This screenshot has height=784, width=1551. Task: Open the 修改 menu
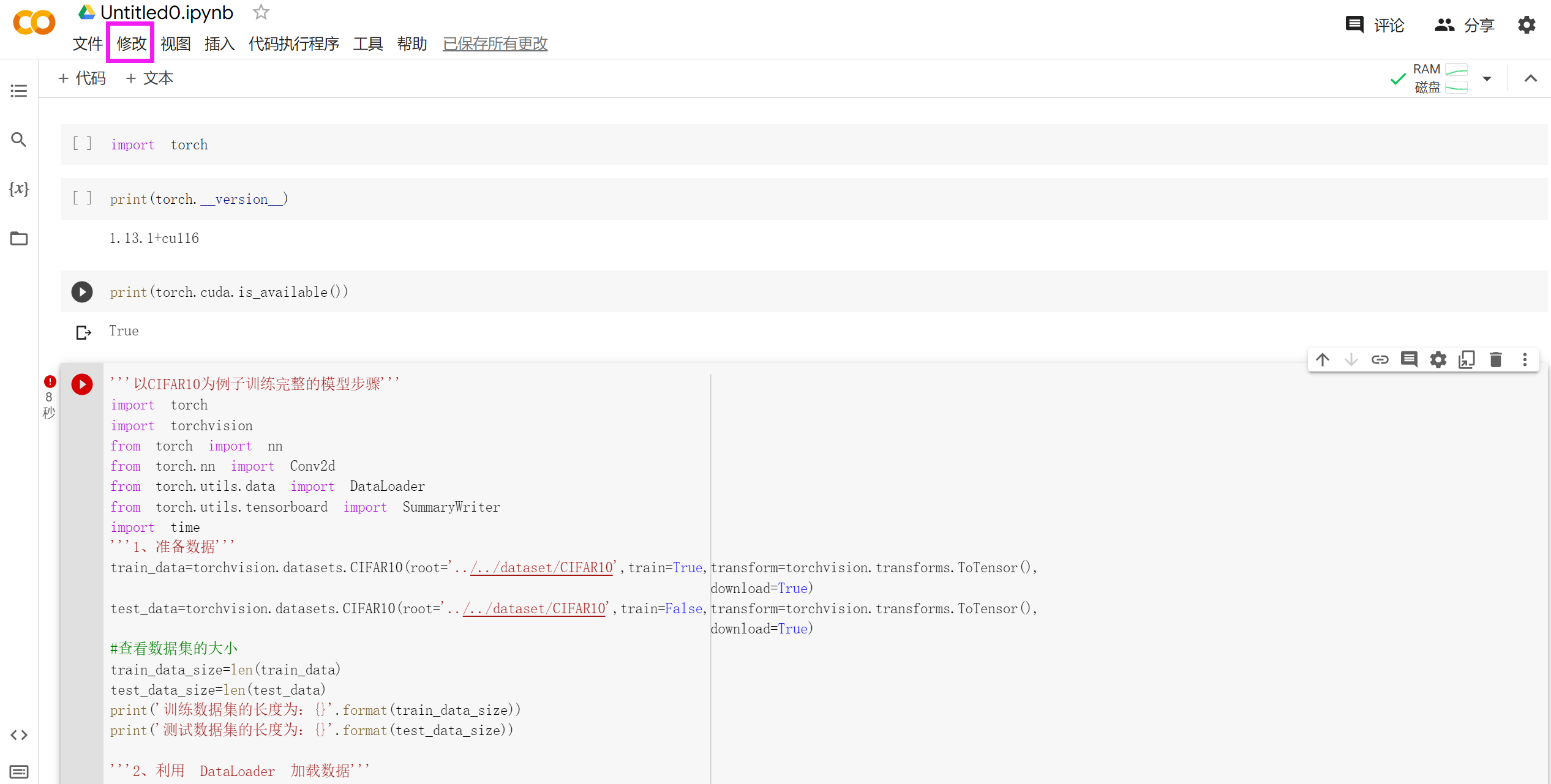(x=130, y=43)
